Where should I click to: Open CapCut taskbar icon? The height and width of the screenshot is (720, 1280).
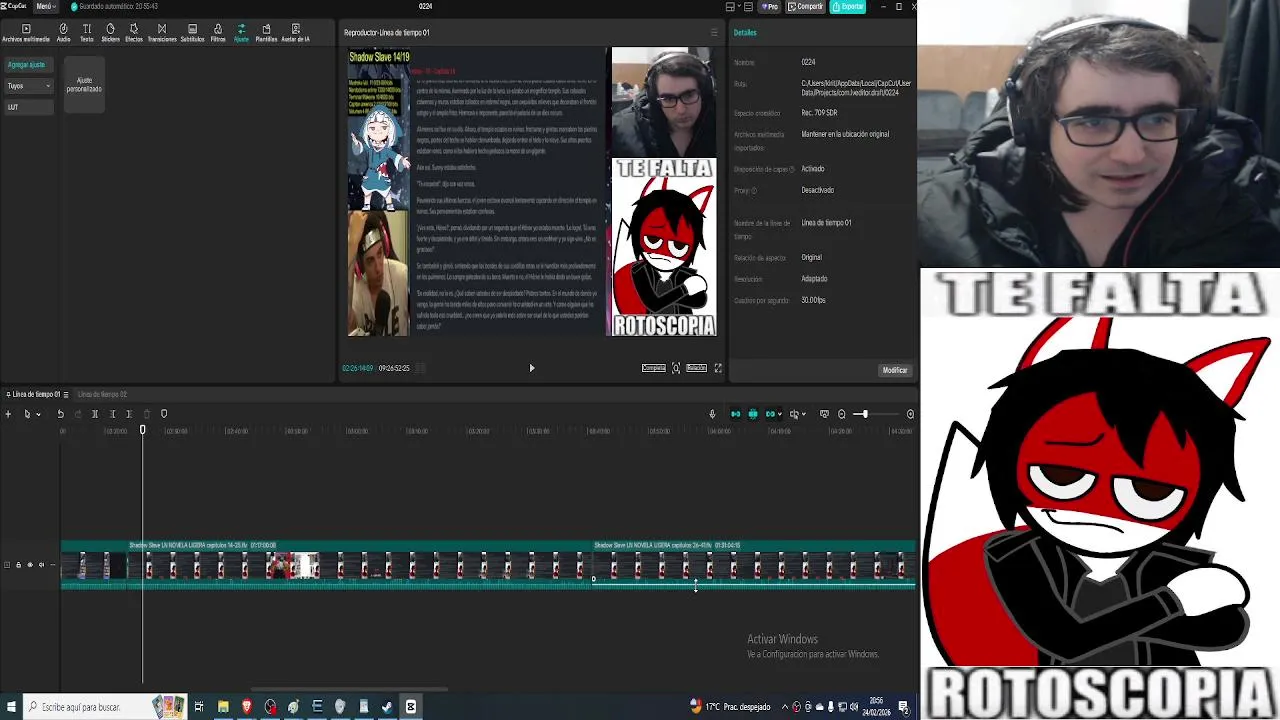(x=410, y=707)
